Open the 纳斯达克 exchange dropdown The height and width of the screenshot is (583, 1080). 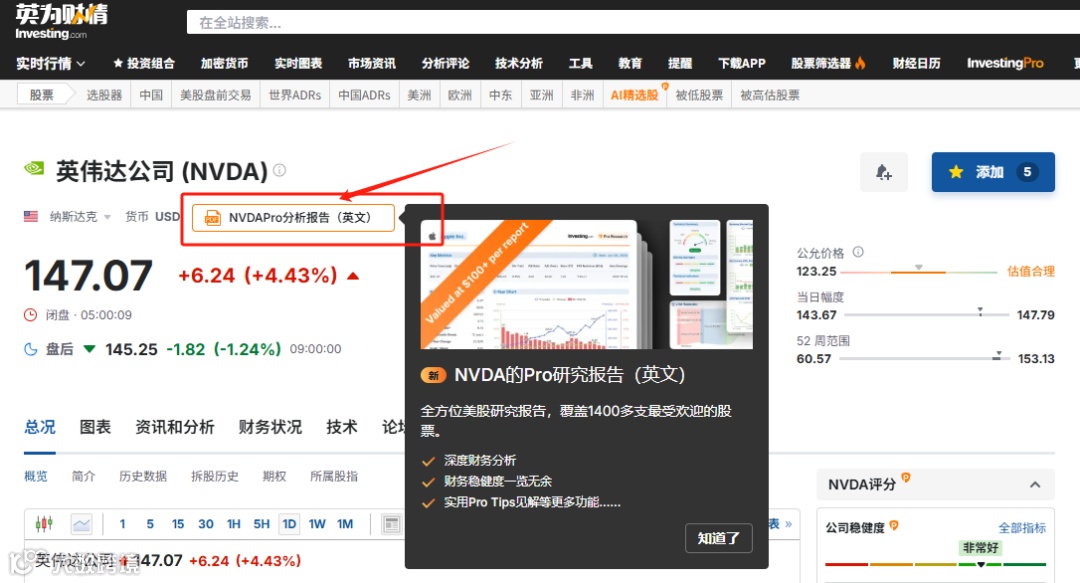click(x=80, y=217)
